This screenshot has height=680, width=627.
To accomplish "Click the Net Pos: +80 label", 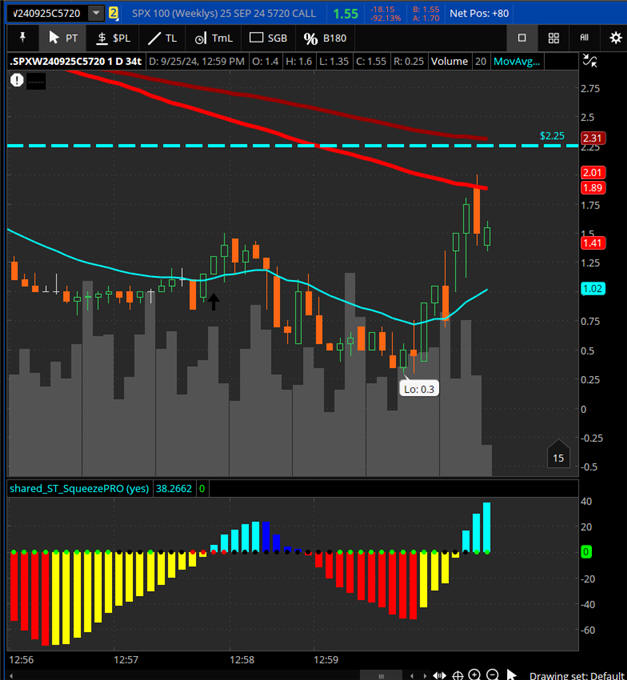I will coord(479,13).
